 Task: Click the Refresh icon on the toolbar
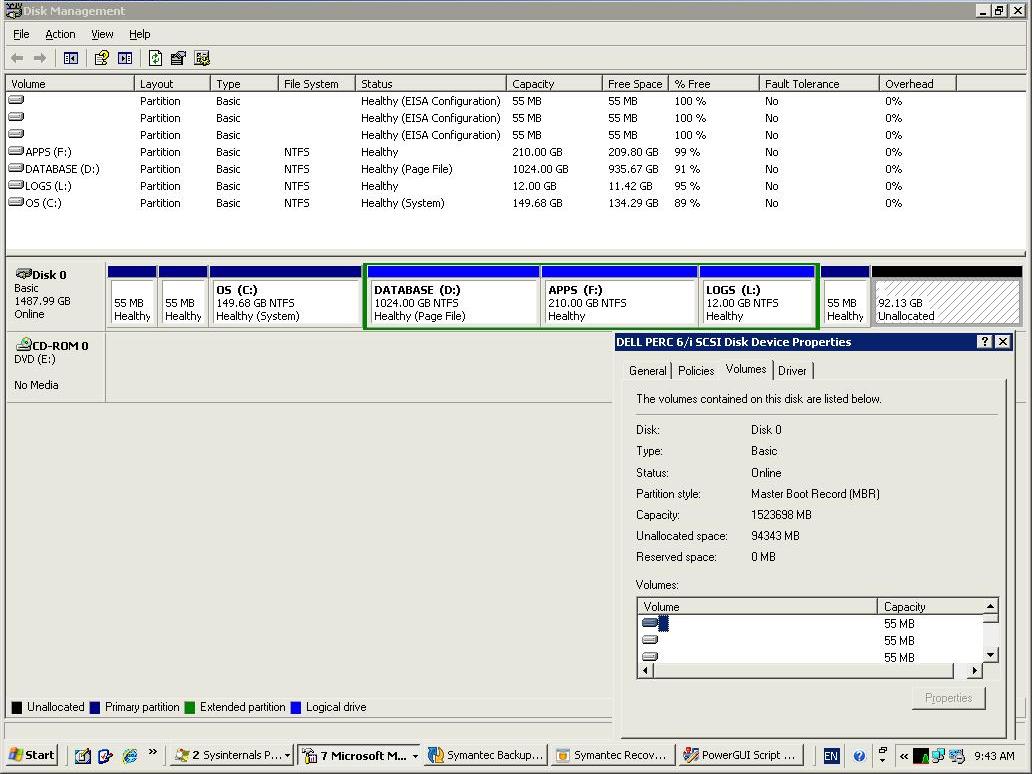pos(156,57)
